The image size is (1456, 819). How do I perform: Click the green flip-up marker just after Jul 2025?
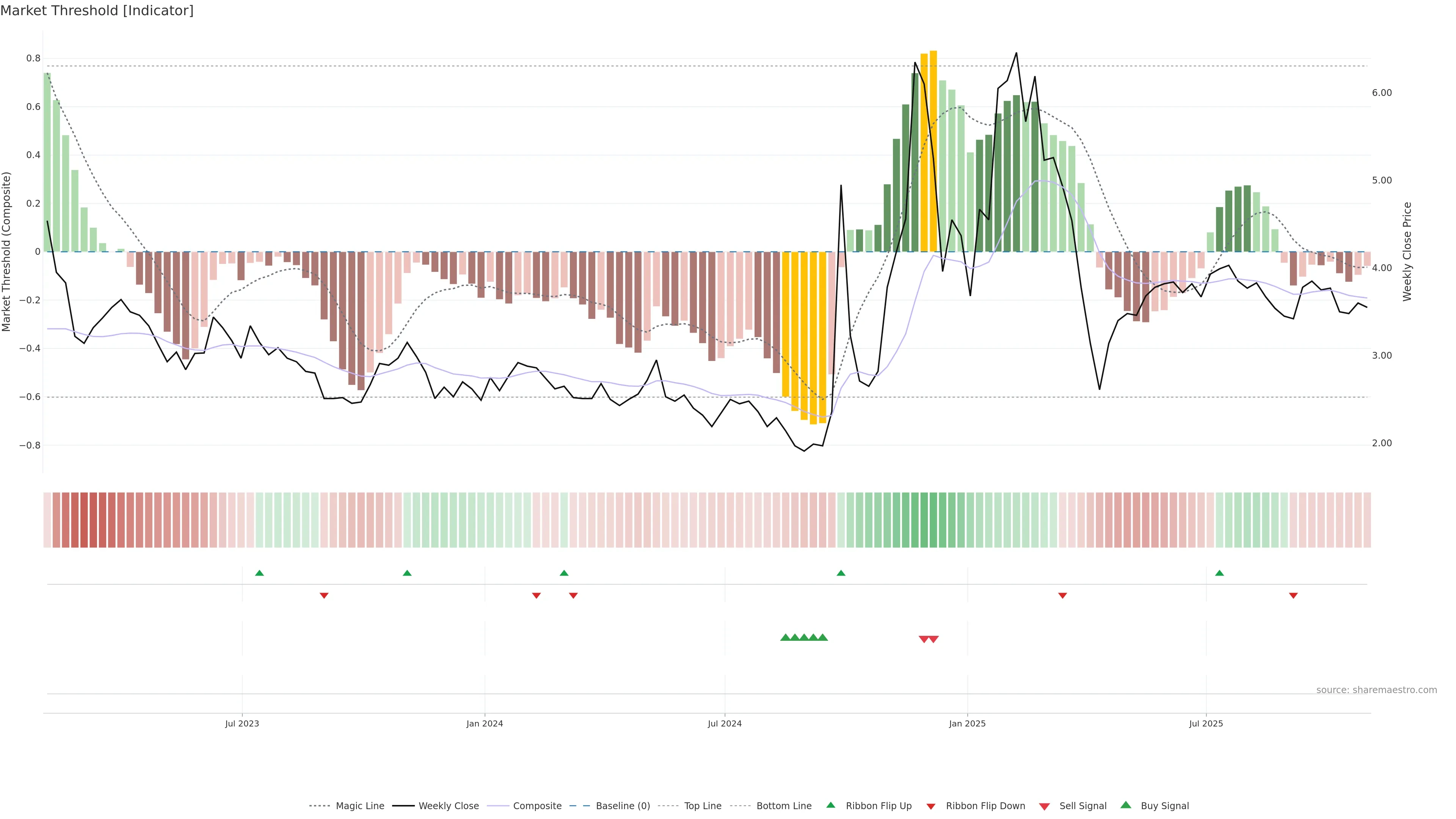(x=1219, y=573)
